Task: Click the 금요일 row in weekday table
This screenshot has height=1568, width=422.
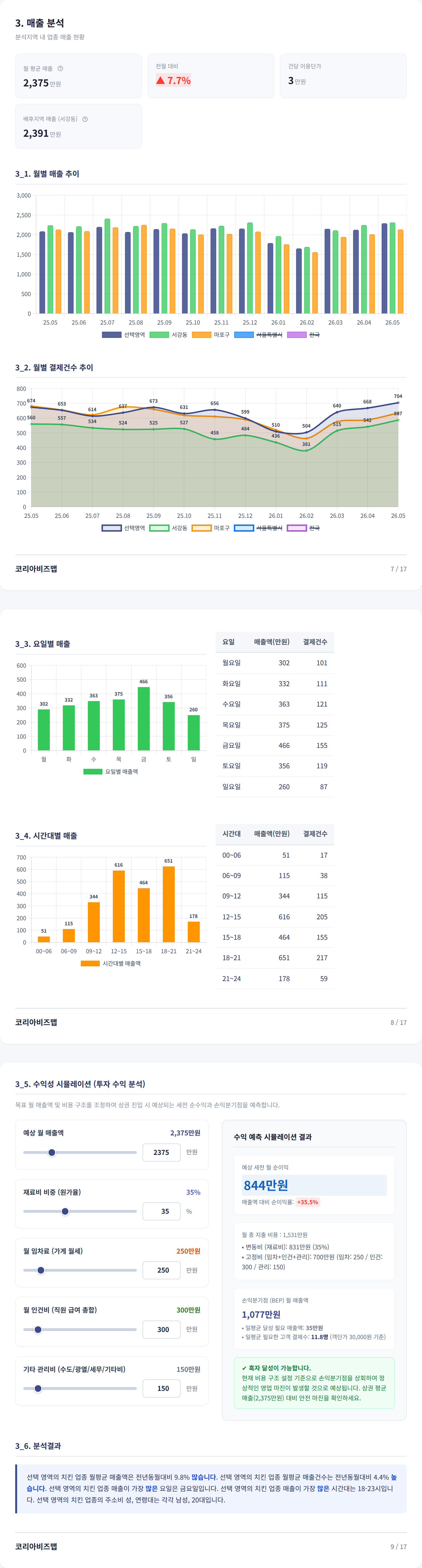Action: (275, 745)
